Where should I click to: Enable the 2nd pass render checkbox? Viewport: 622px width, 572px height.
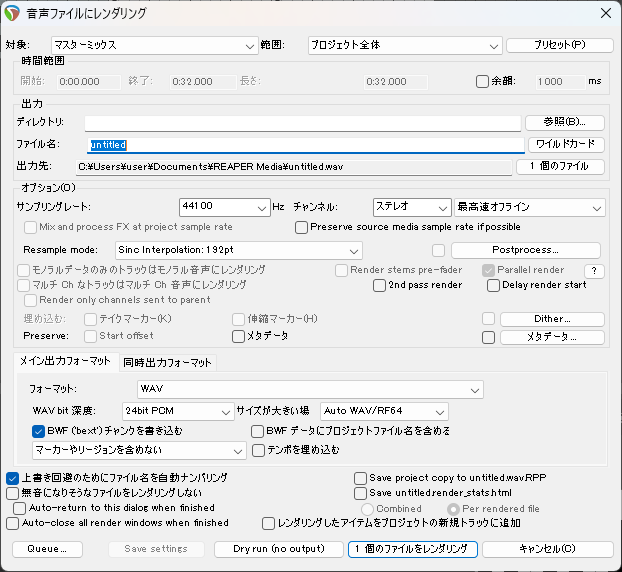380,285
